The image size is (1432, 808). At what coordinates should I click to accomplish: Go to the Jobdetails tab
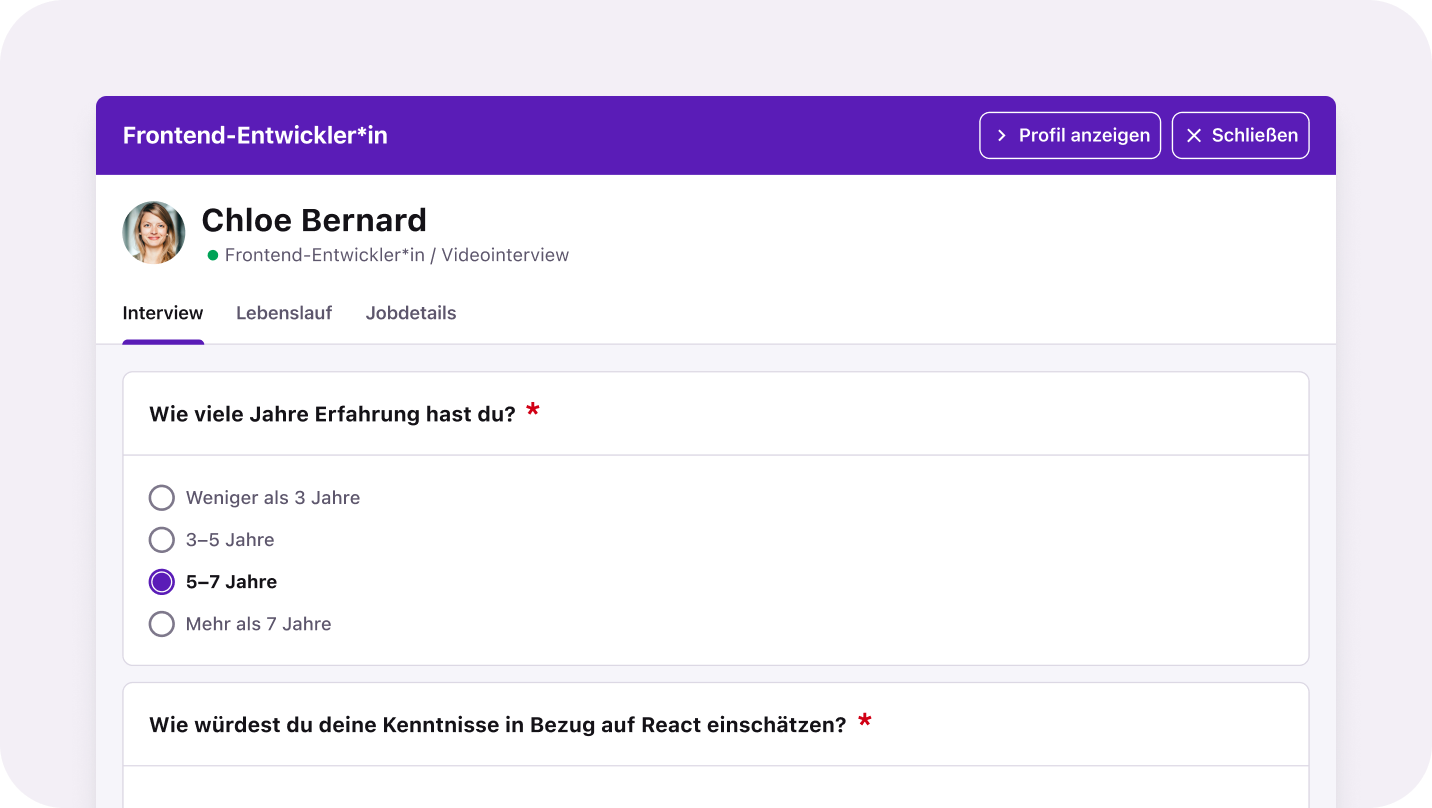pos(411,313)
